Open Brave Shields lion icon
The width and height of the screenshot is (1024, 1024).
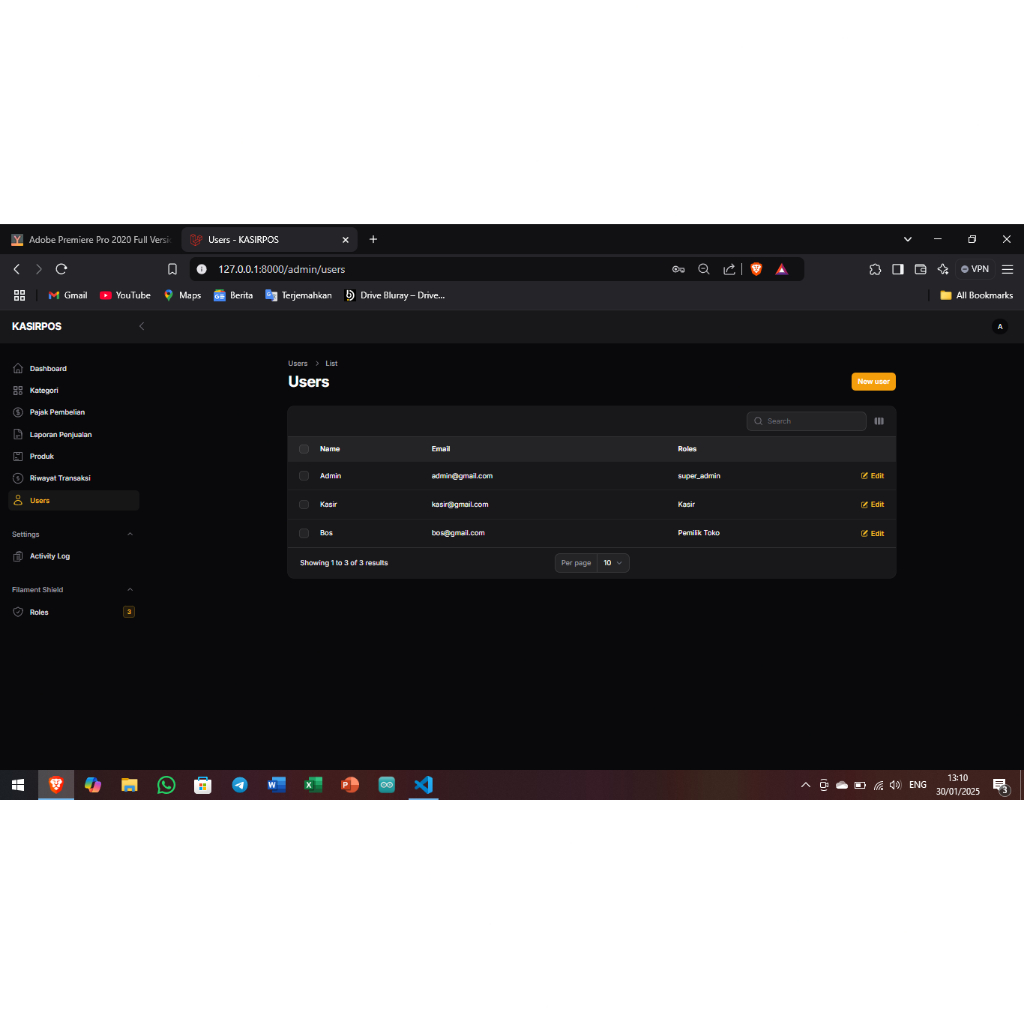[x=756, y=269]
